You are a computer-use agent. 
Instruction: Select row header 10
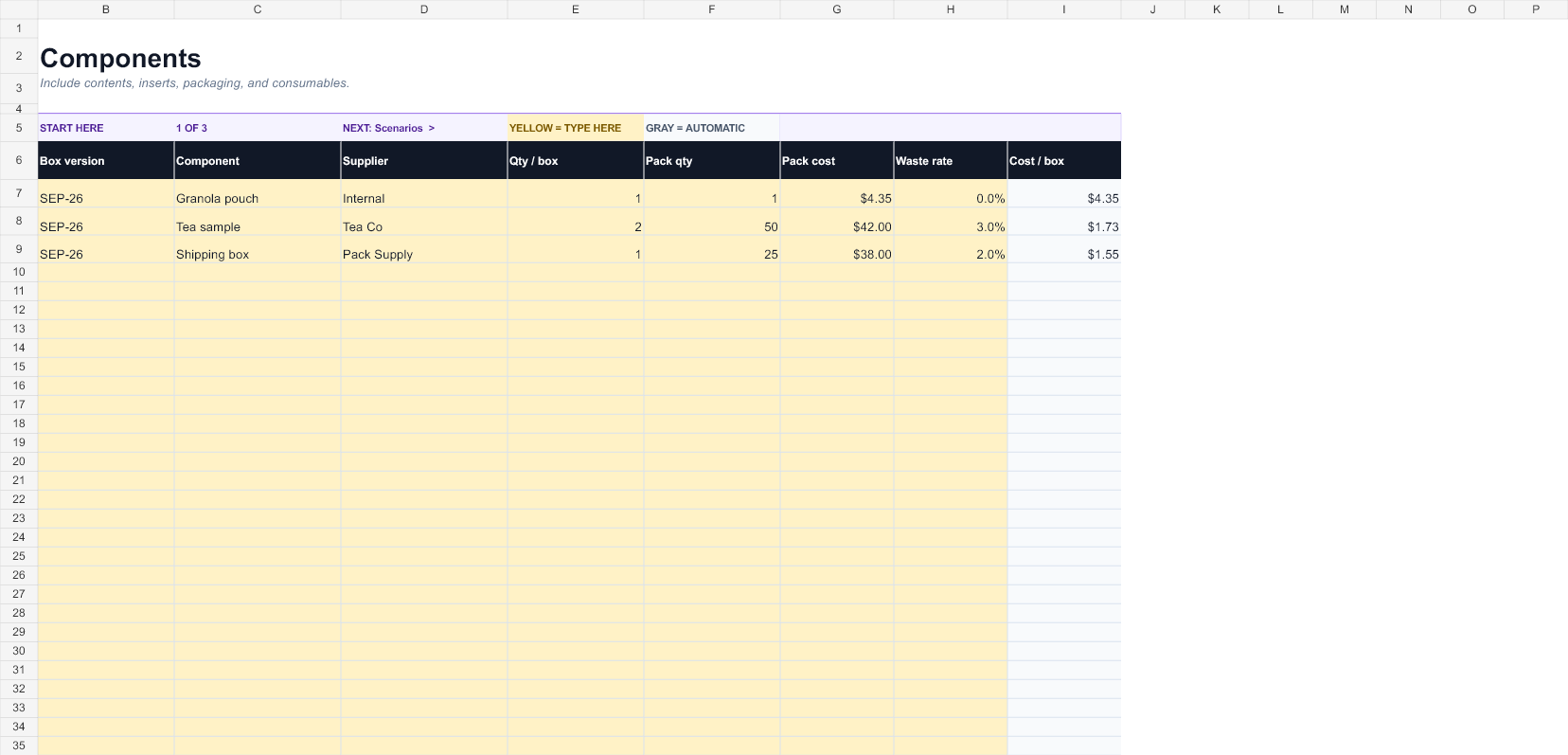(x=19, y=272)
